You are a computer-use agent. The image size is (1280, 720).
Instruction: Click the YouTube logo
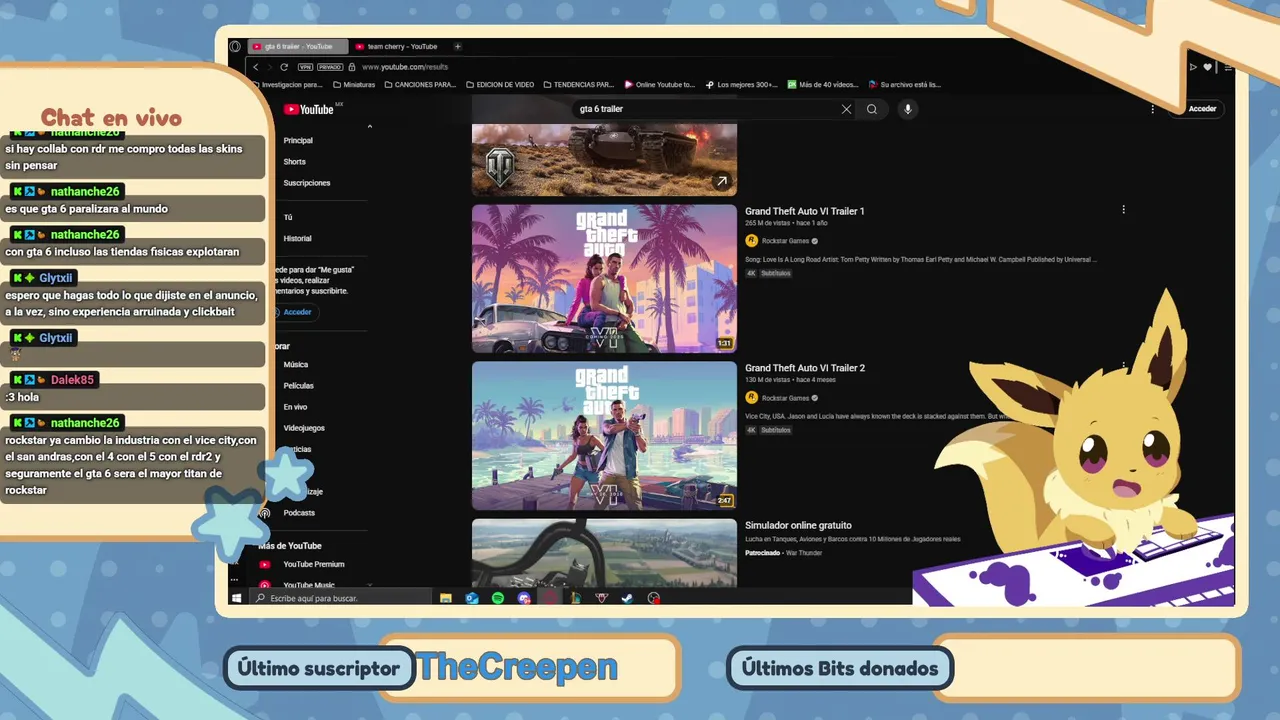tap(310, 109)
